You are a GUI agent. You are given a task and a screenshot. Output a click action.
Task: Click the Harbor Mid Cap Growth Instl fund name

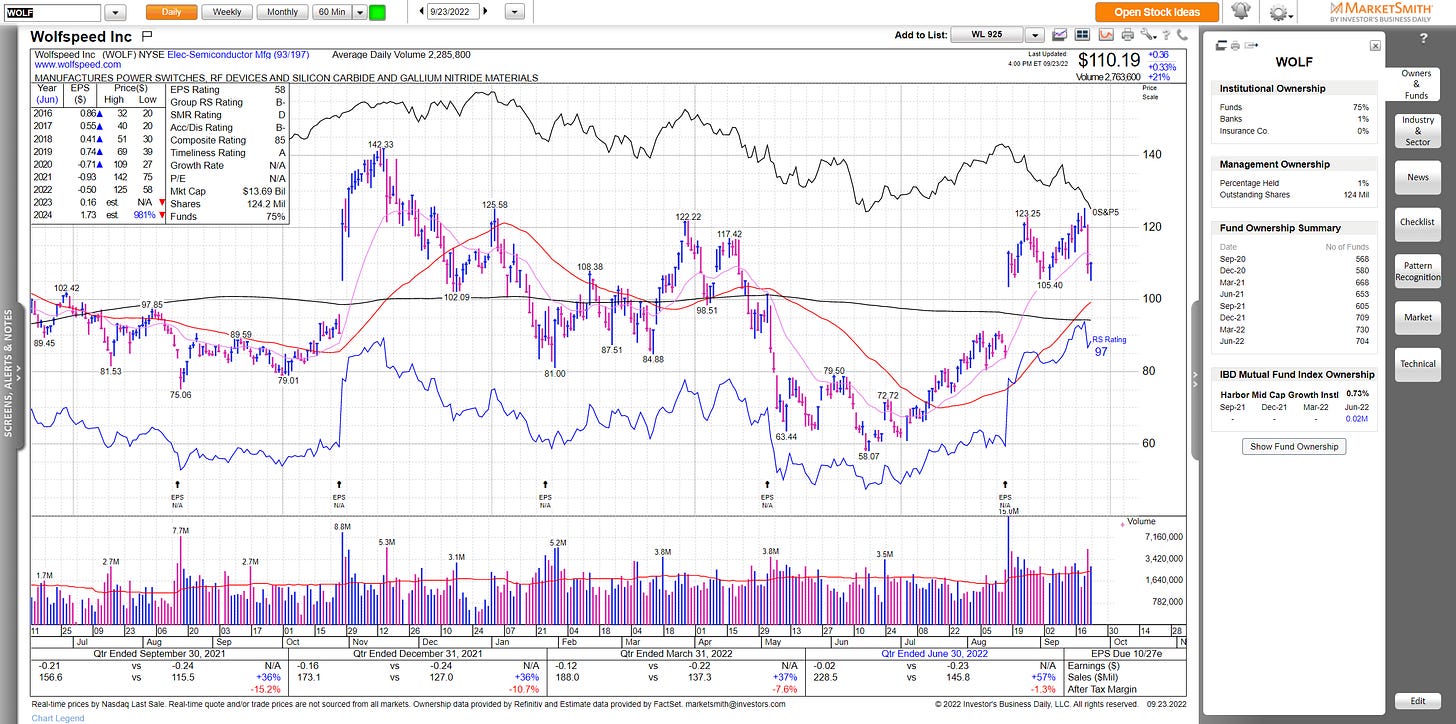[x=1279, y=394]
